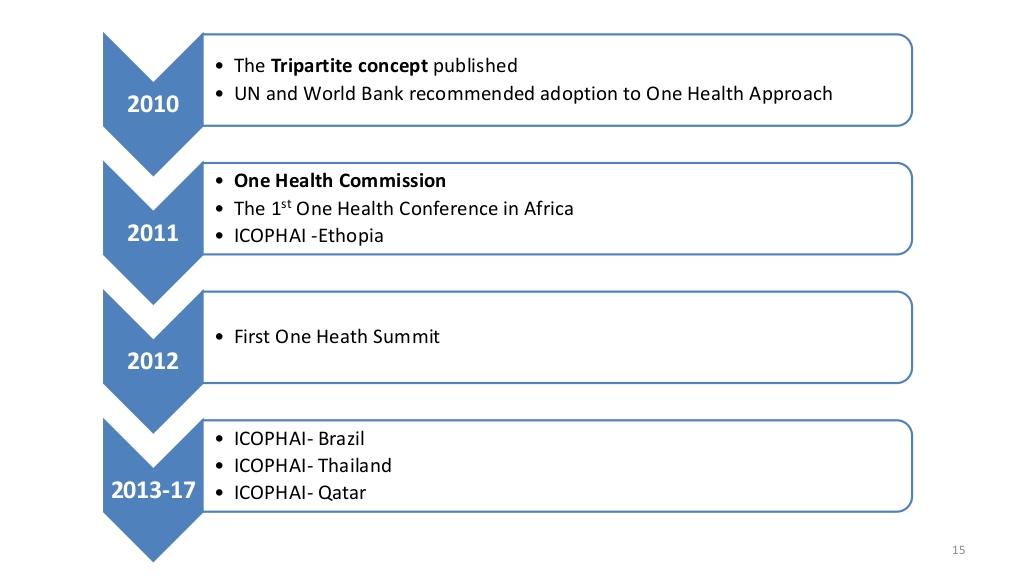Click the 2013-17 chevron arrow
Screen dimensions: 1024x576
click(x=152, y=491)
